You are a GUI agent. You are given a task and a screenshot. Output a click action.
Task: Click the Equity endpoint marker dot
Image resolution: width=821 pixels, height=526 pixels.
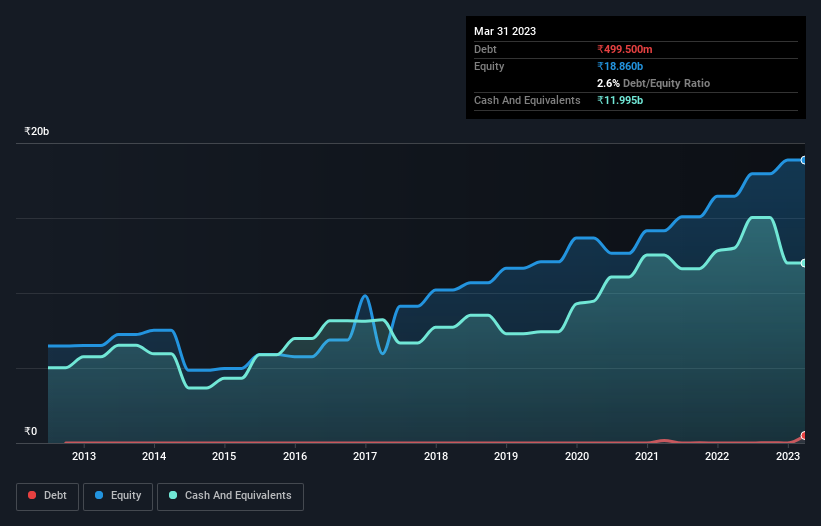click(804, 160)
